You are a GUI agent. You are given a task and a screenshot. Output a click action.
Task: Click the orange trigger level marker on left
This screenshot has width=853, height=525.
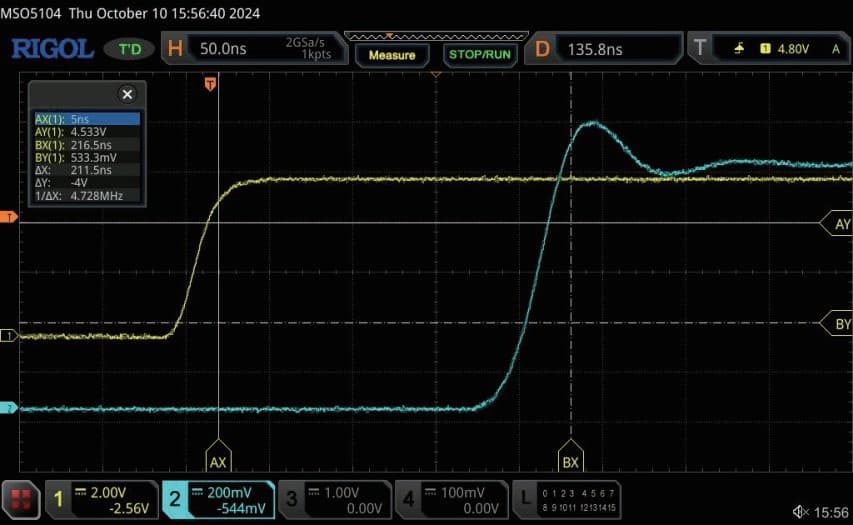pyautogui.click(x=8, y=217)
